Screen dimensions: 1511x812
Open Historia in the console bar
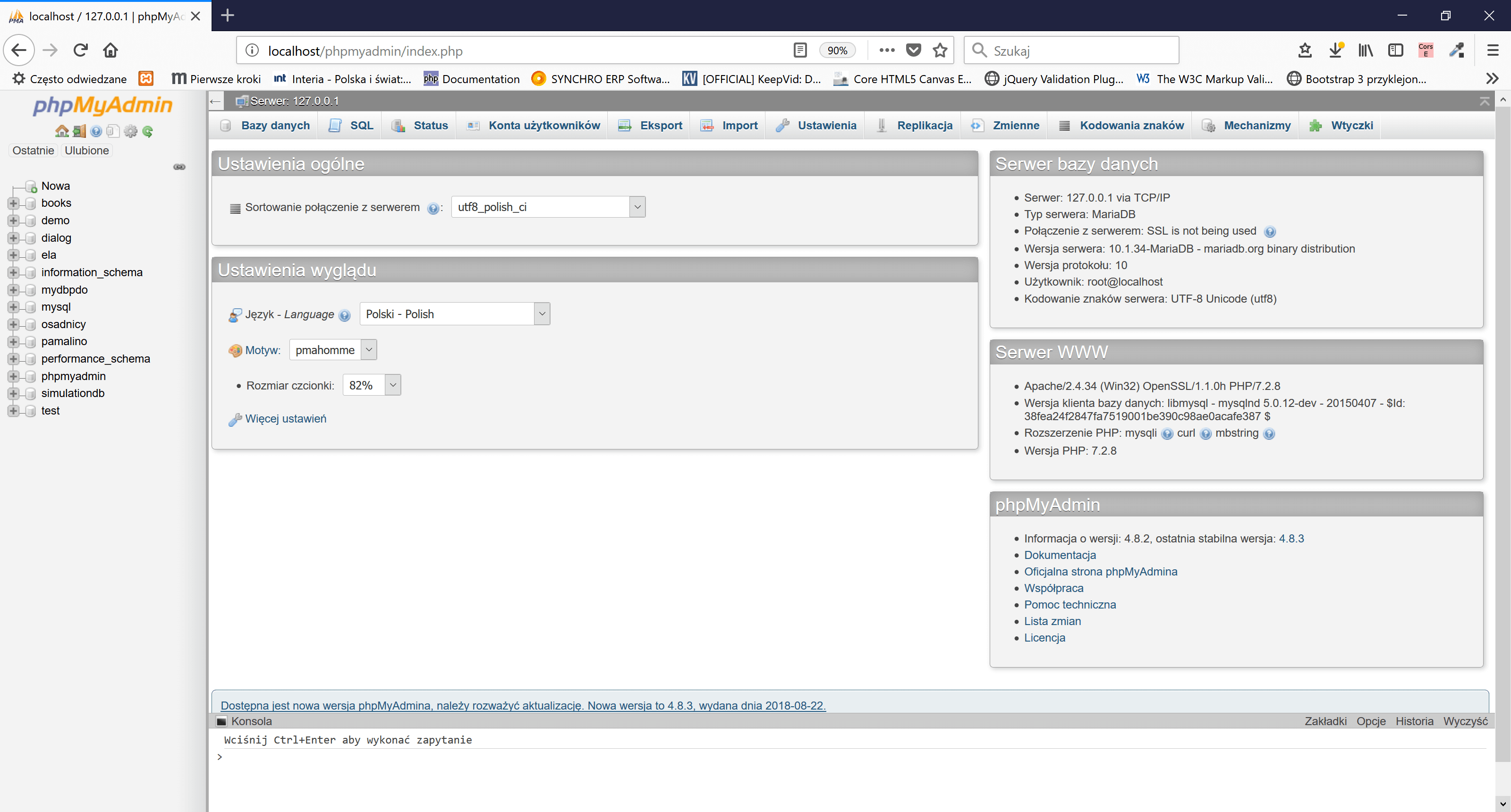coord(1414,721)
